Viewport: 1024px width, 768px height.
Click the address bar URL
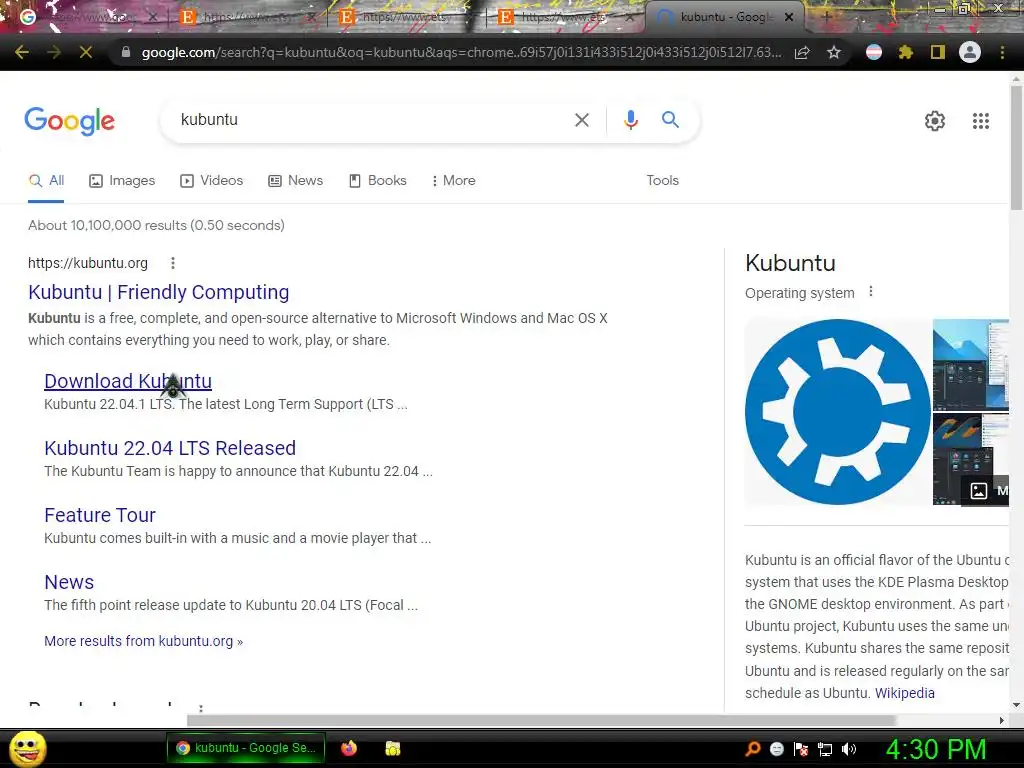(x=461, y=52)
